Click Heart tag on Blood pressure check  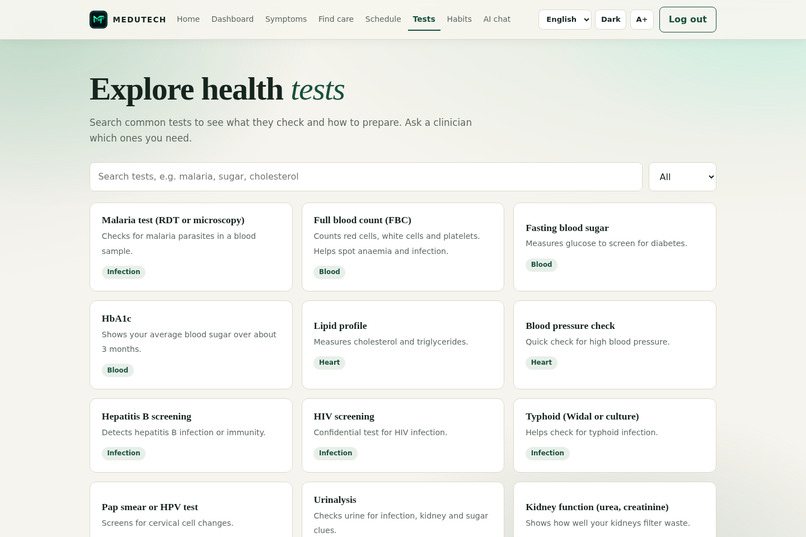click(x=541, y=362)
